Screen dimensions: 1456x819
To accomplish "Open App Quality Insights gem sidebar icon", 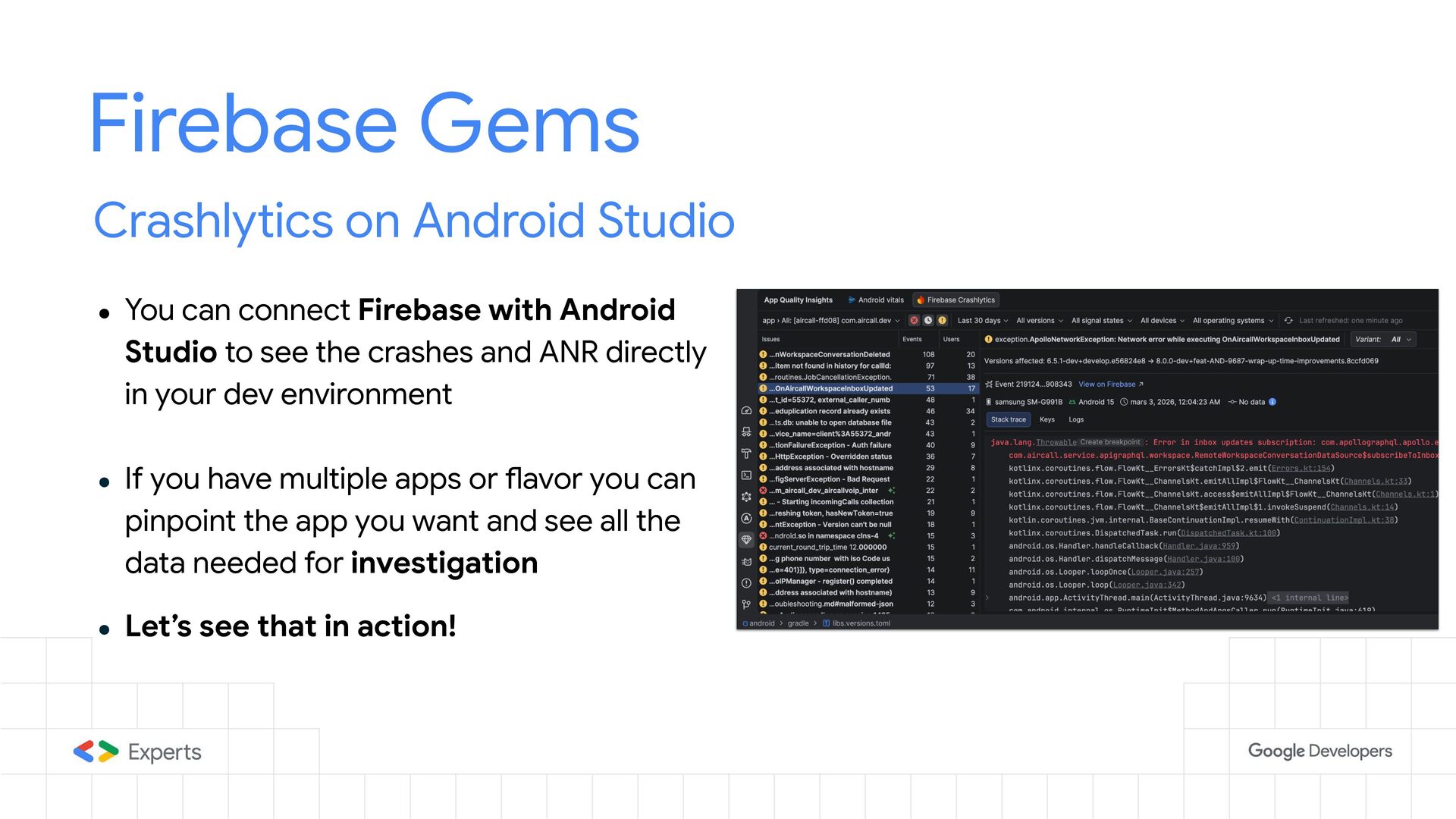I will [x=746, y=540].
